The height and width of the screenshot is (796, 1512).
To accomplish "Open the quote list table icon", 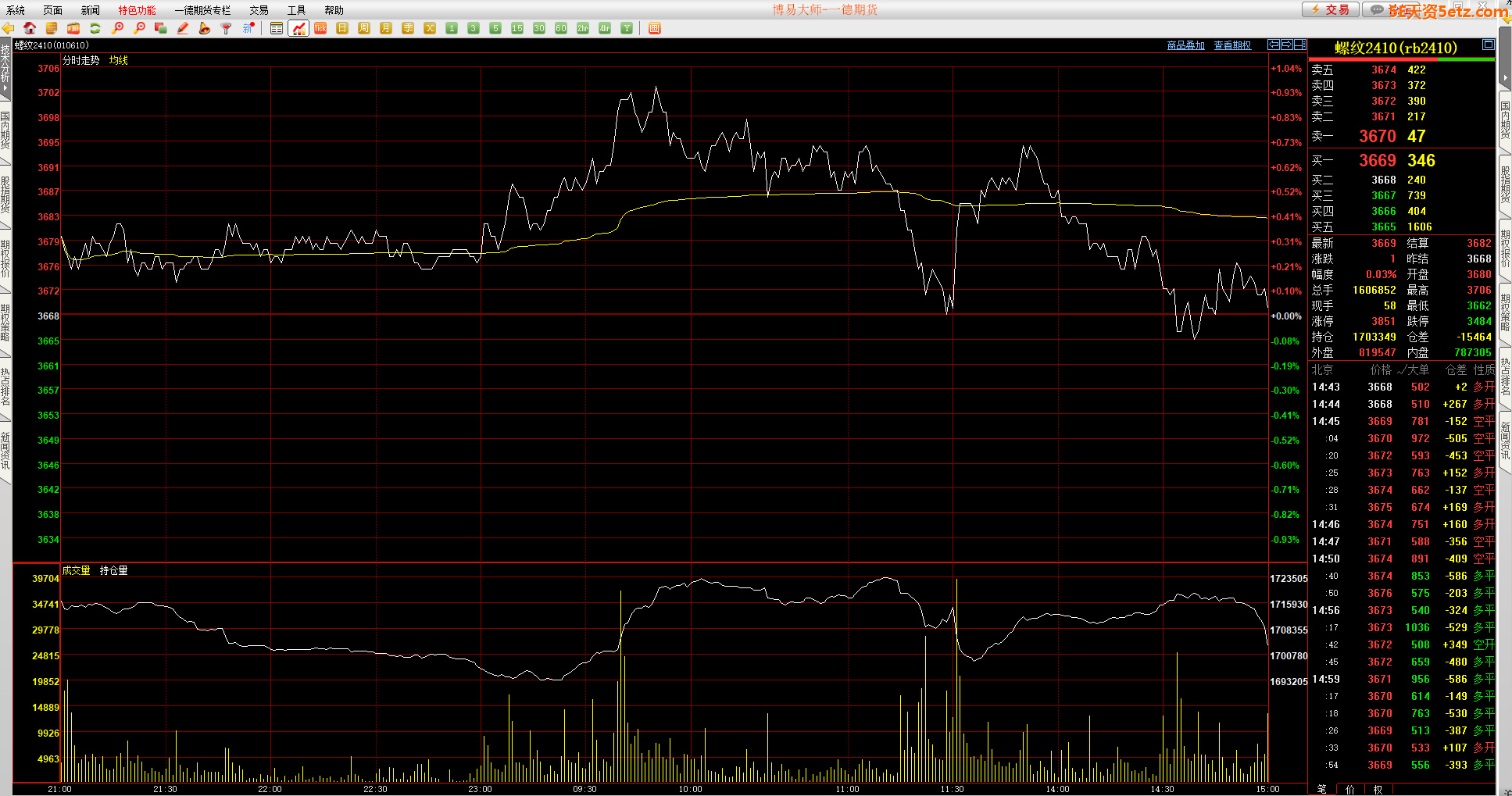I will (x=277, y=28).
